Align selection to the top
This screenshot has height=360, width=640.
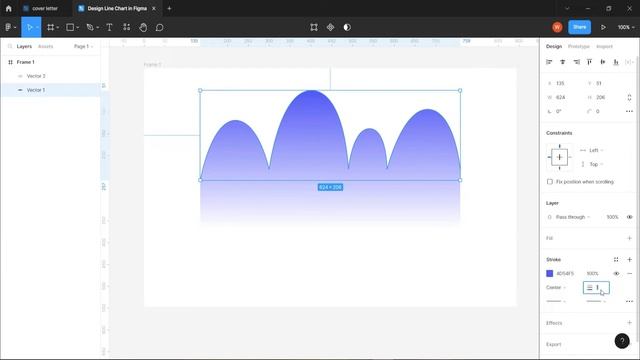(x=589, y=62)
